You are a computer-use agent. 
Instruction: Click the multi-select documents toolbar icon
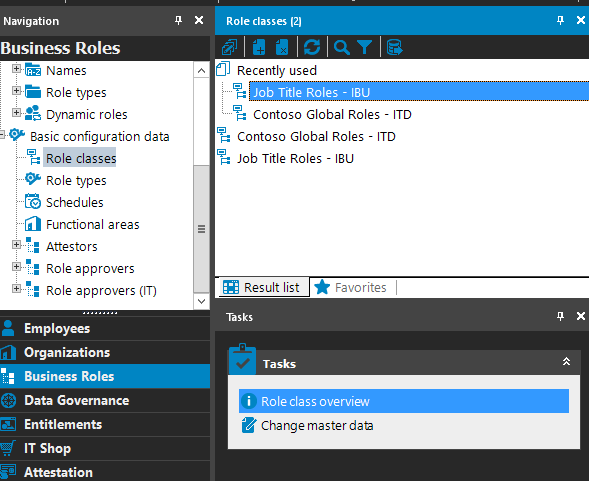[x=229, y=47]
